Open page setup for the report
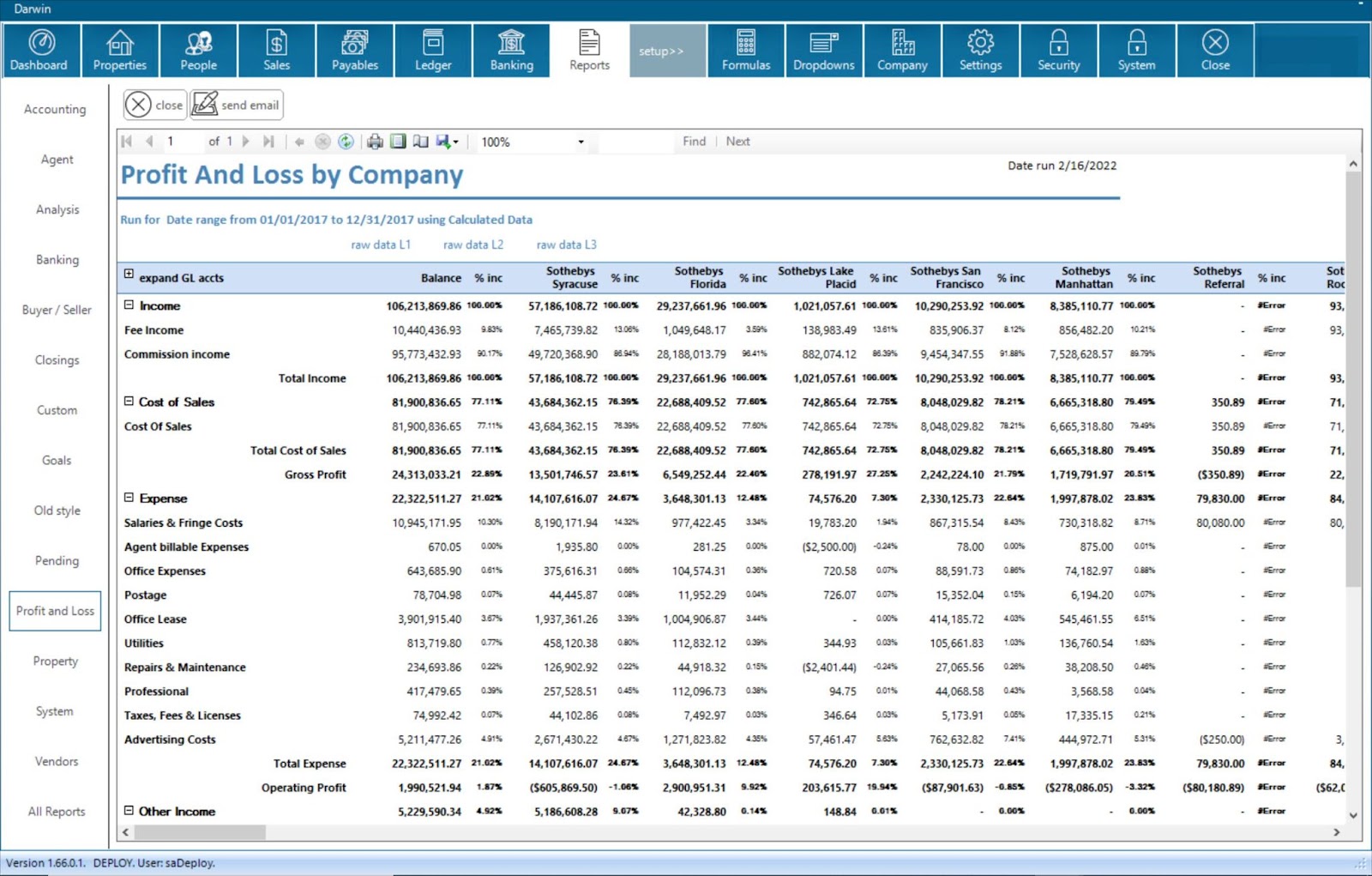 pyautogui.click(x=420, y=142)
